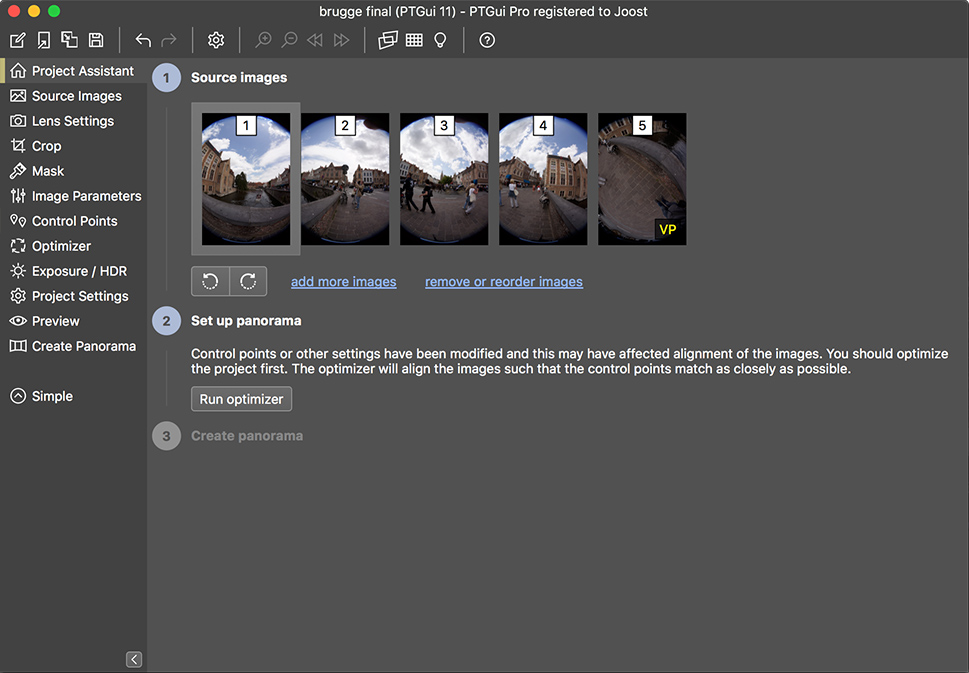Open the Project Settings tab
Screen dimensions: 969x673
pos(73,296)
